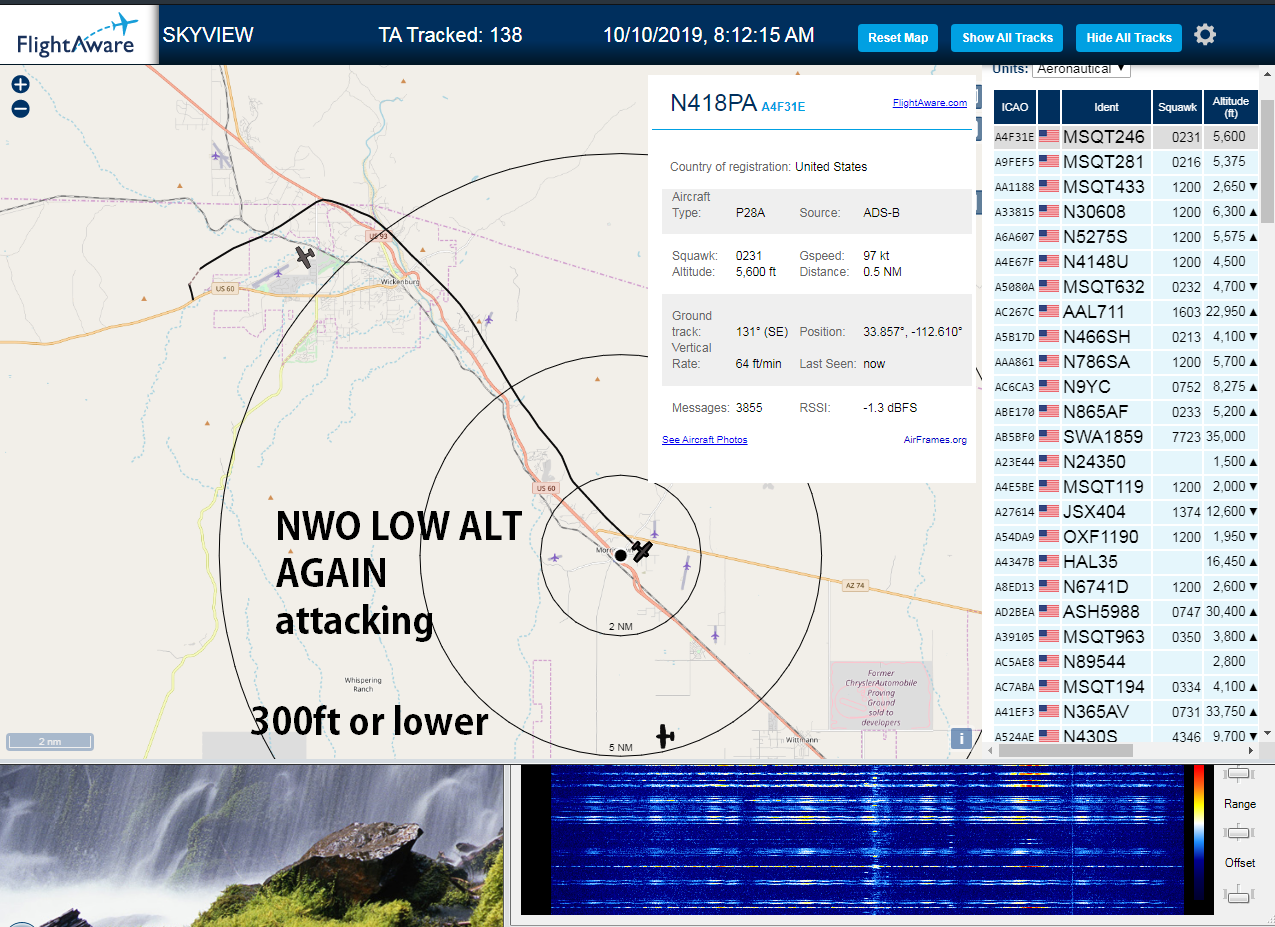Select the OXF1190 aircraft row
The height and width of the screenshot is (927, 1275).
[1126, 536]
